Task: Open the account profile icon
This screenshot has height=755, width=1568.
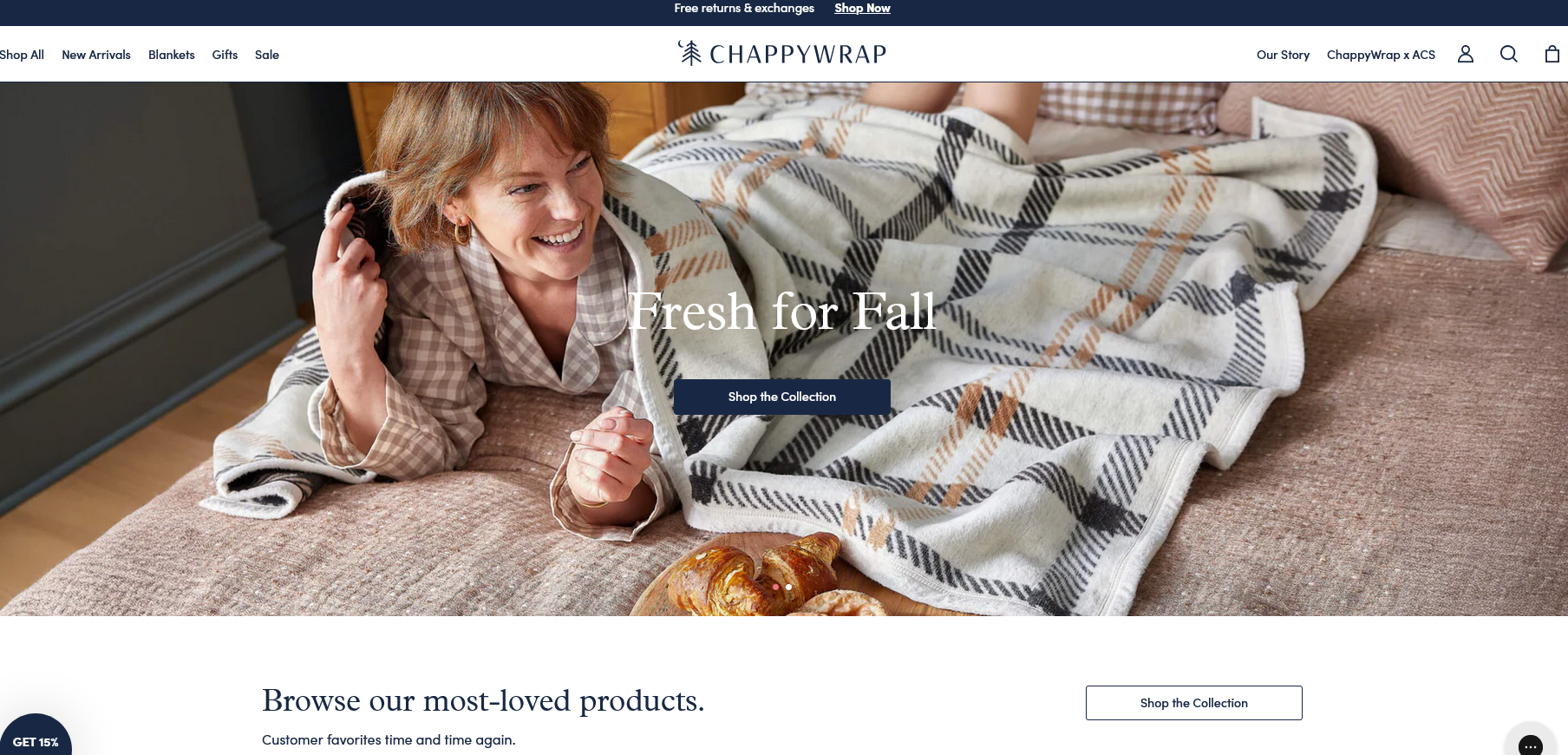Action: pos(1466,54)
